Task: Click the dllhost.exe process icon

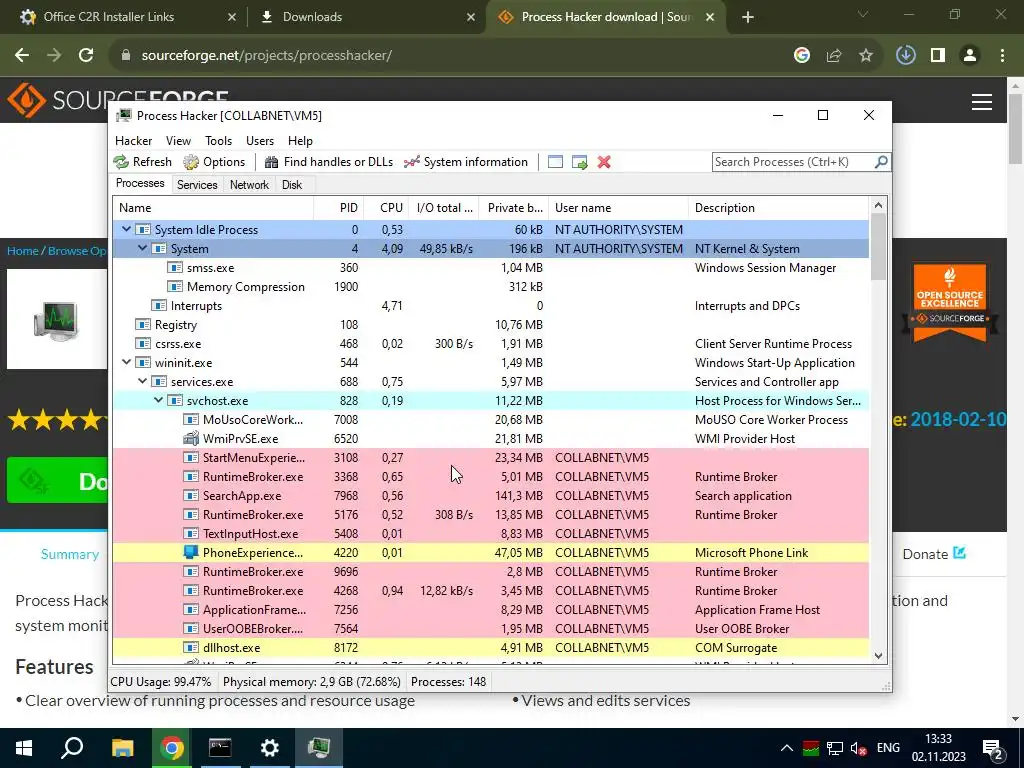Action: coord(191,648)
